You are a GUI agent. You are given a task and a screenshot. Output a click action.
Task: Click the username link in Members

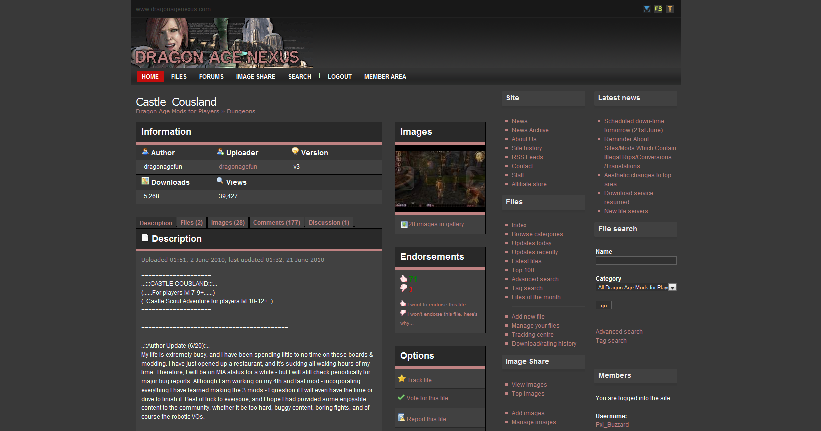(x=612, y=425)
